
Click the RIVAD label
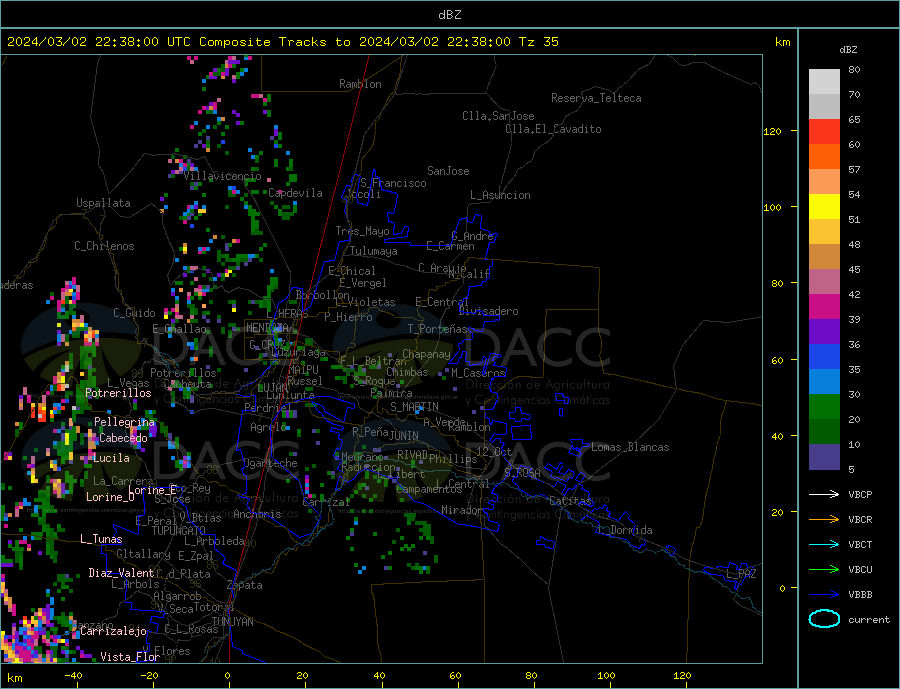(413, 455)
